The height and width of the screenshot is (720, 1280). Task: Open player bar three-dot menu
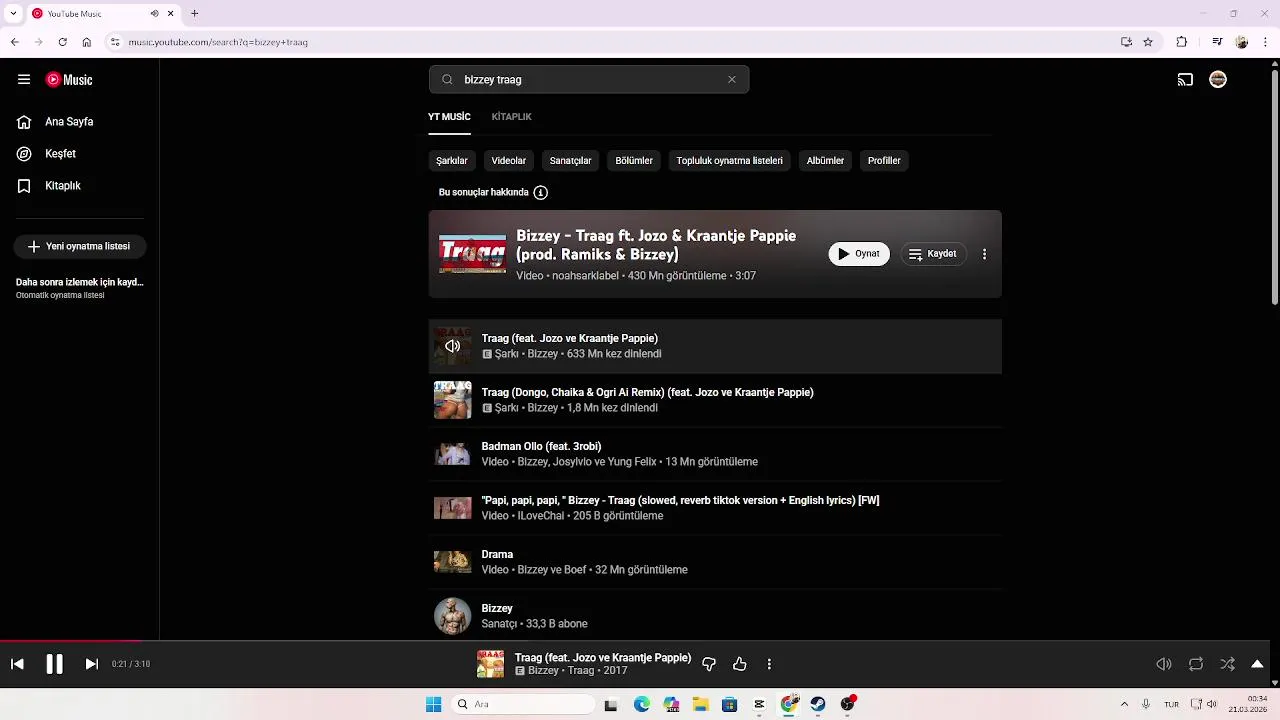(769, 664)
